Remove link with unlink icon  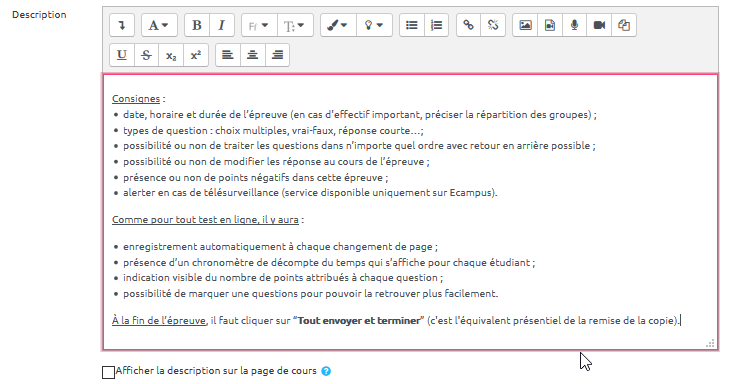[493, 25]
